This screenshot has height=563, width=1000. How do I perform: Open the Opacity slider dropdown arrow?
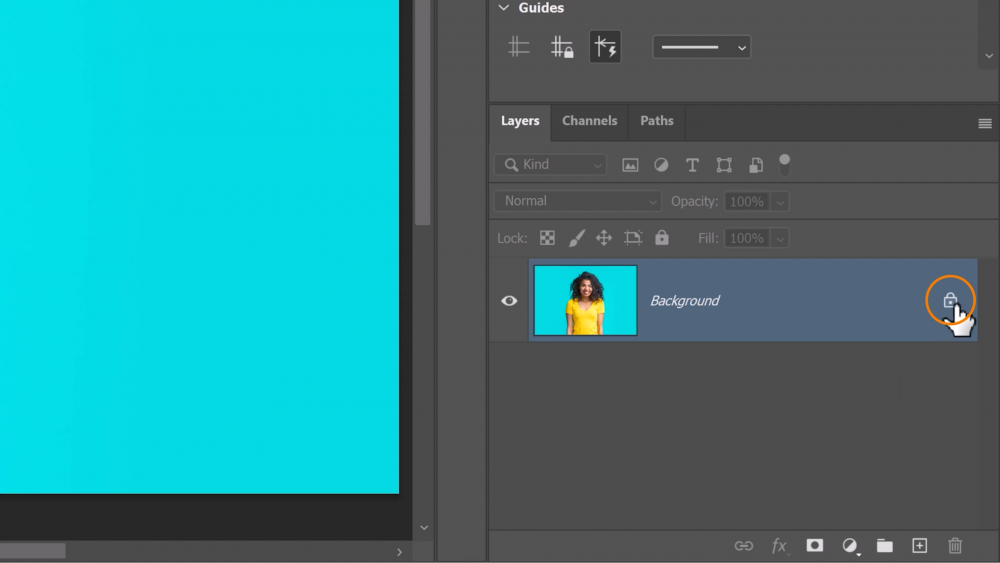780,202
